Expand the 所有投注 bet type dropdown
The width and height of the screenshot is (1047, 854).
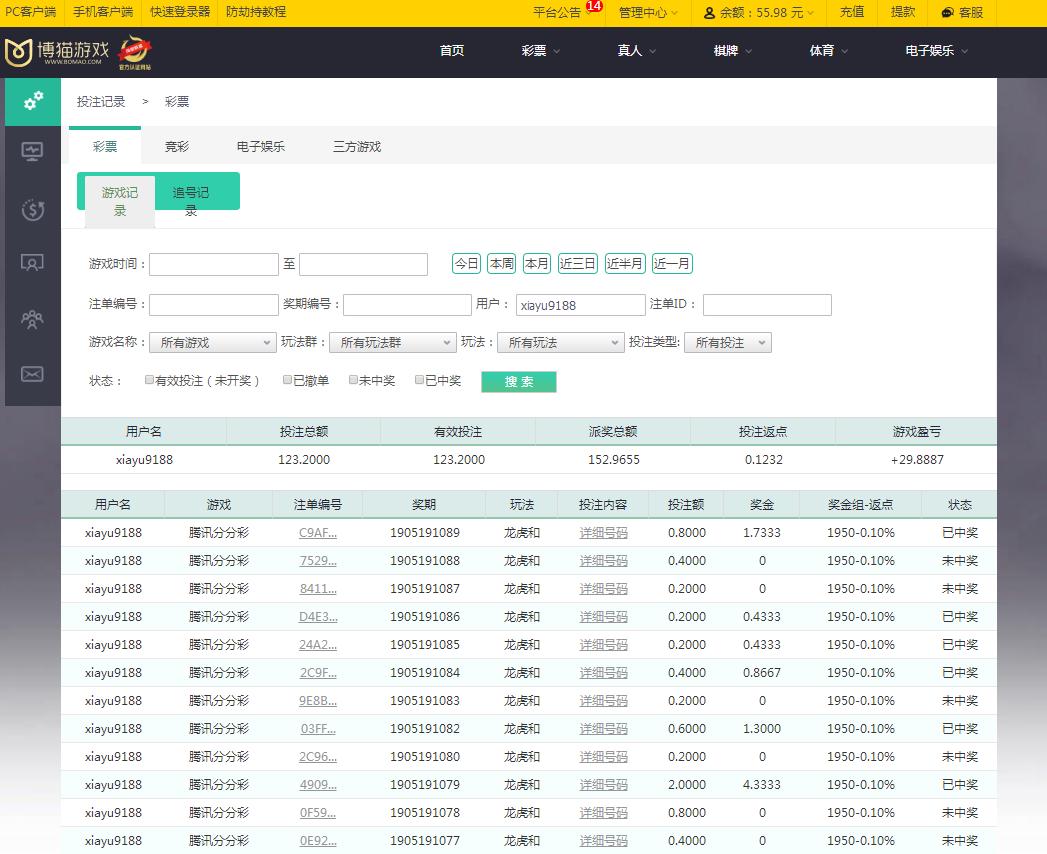pos(727,343)
